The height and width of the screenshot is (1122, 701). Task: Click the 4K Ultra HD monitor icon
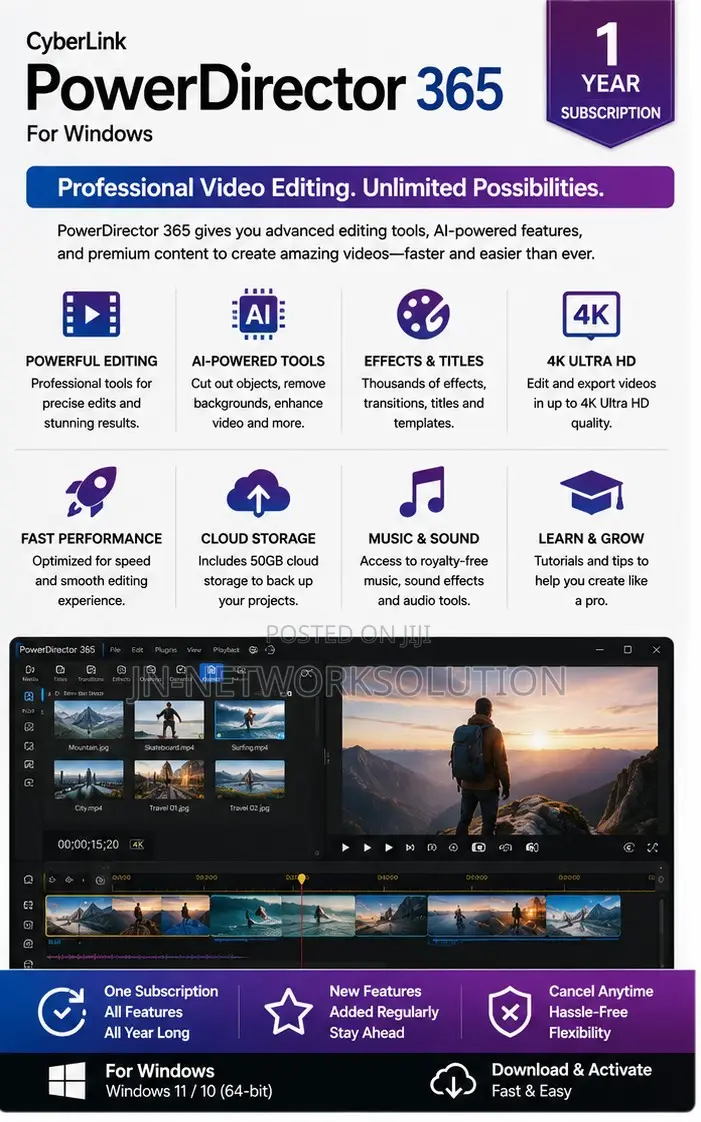coord(591,314)
